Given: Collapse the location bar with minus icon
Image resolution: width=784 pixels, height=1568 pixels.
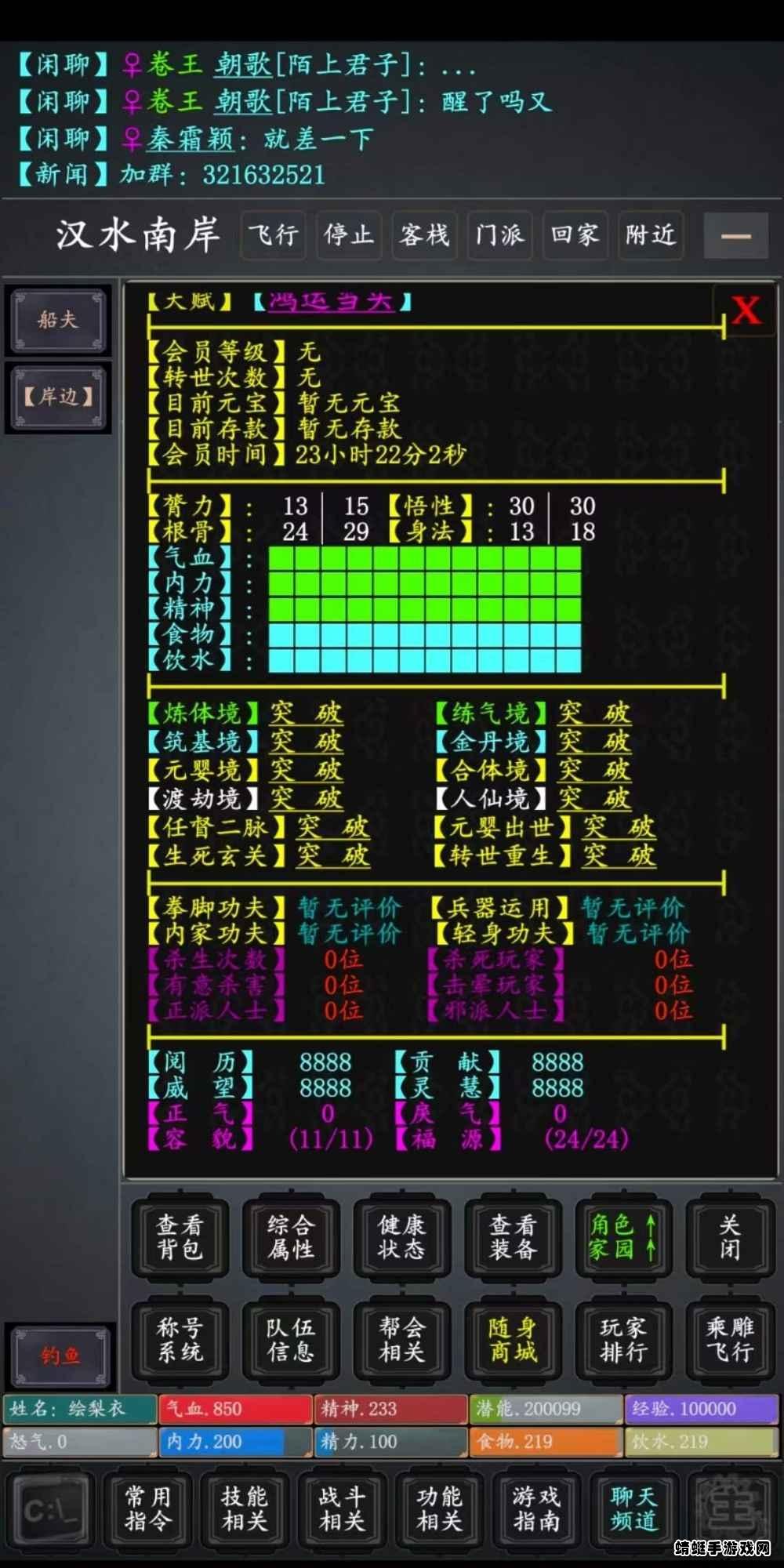Looking at the screenshot, I should point(735,235).
